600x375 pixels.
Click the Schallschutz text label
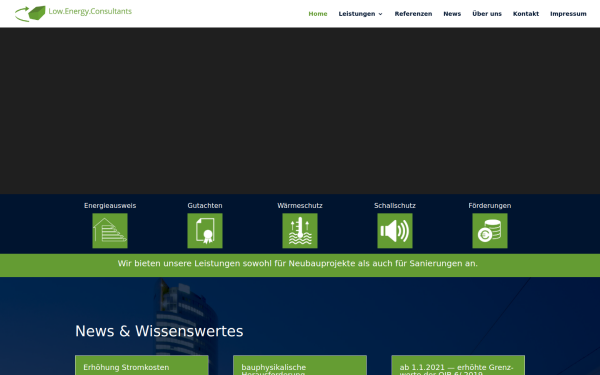[x=395, y=205]
